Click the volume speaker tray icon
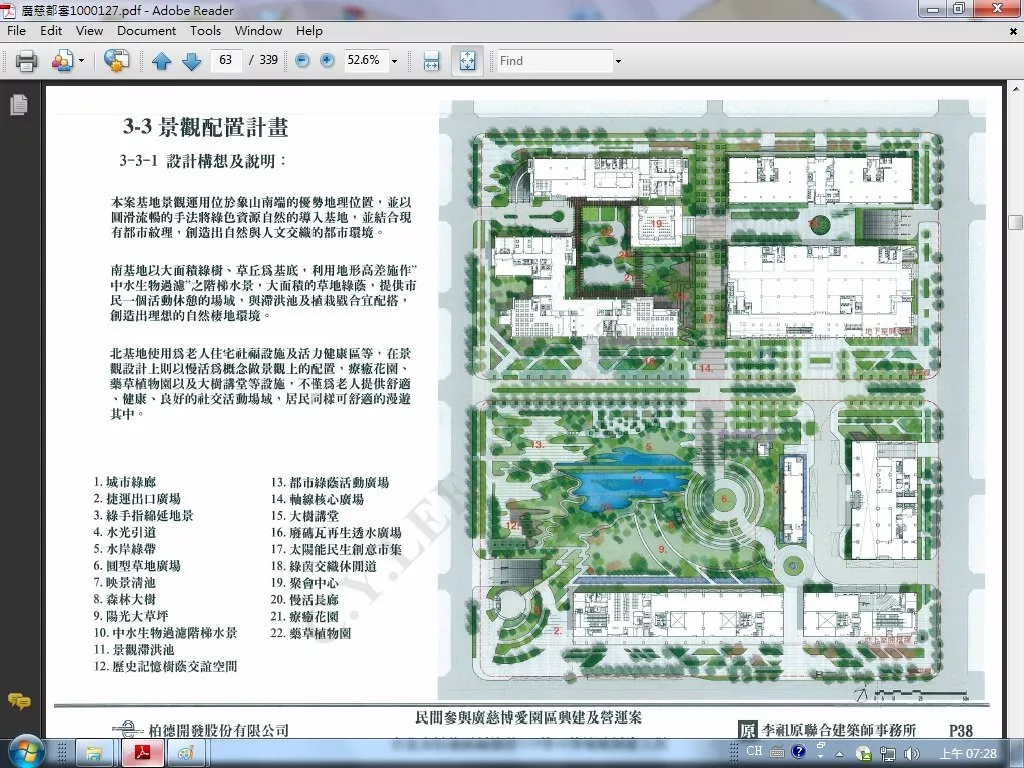Screen dimensions: 1024x768 (912, 754)
